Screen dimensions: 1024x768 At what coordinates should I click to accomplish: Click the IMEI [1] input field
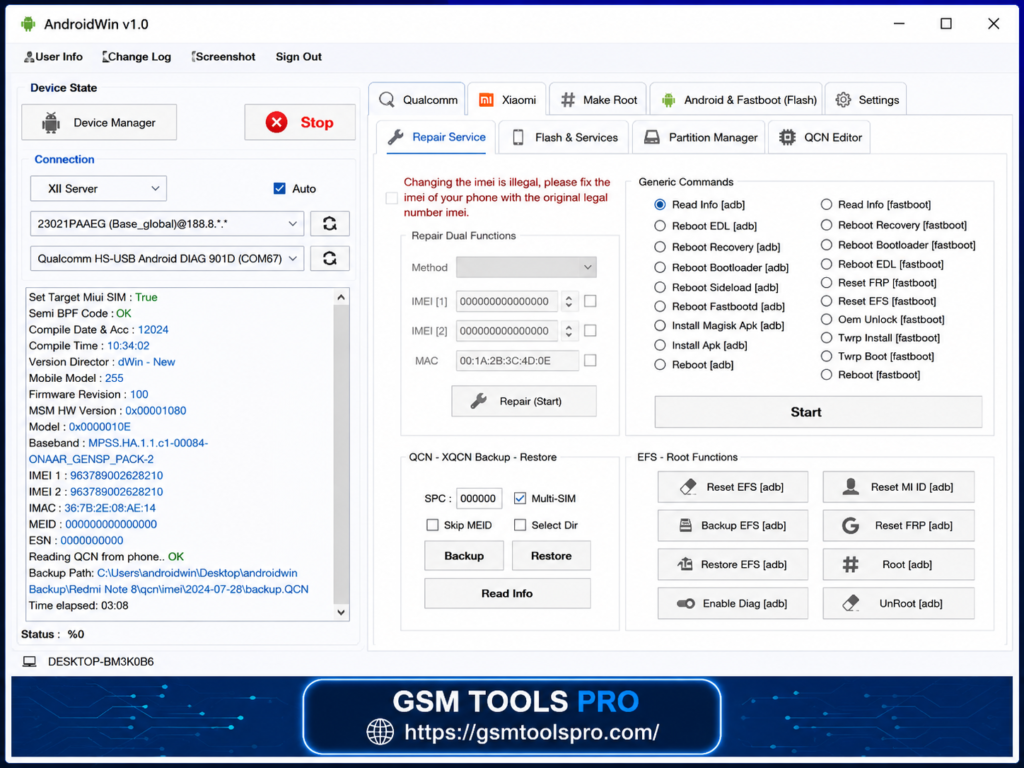coord(507,301)
